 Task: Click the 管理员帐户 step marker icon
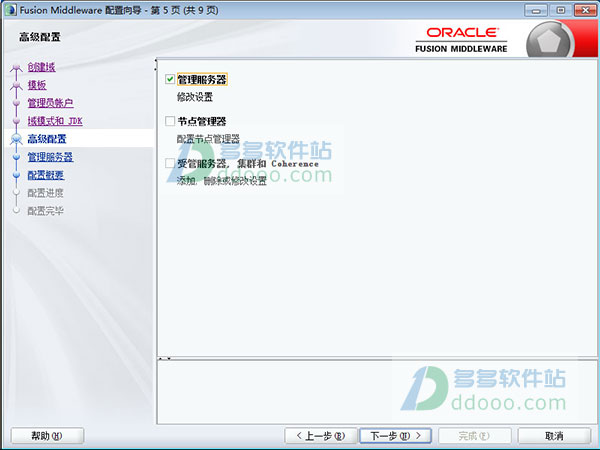point(16,103)
